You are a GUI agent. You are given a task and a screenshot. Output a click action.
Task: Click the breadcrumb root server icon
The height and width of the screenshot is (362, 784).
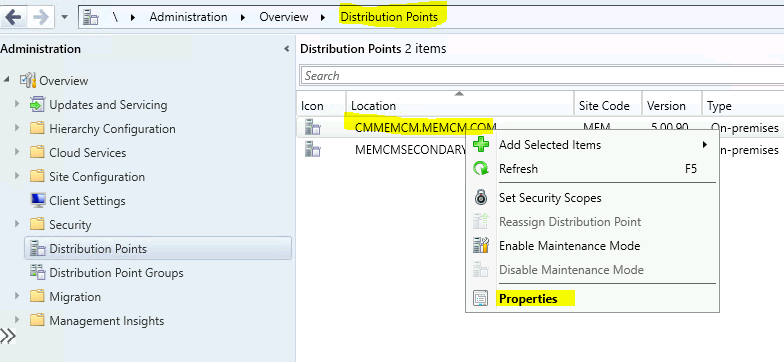[90, 17]
